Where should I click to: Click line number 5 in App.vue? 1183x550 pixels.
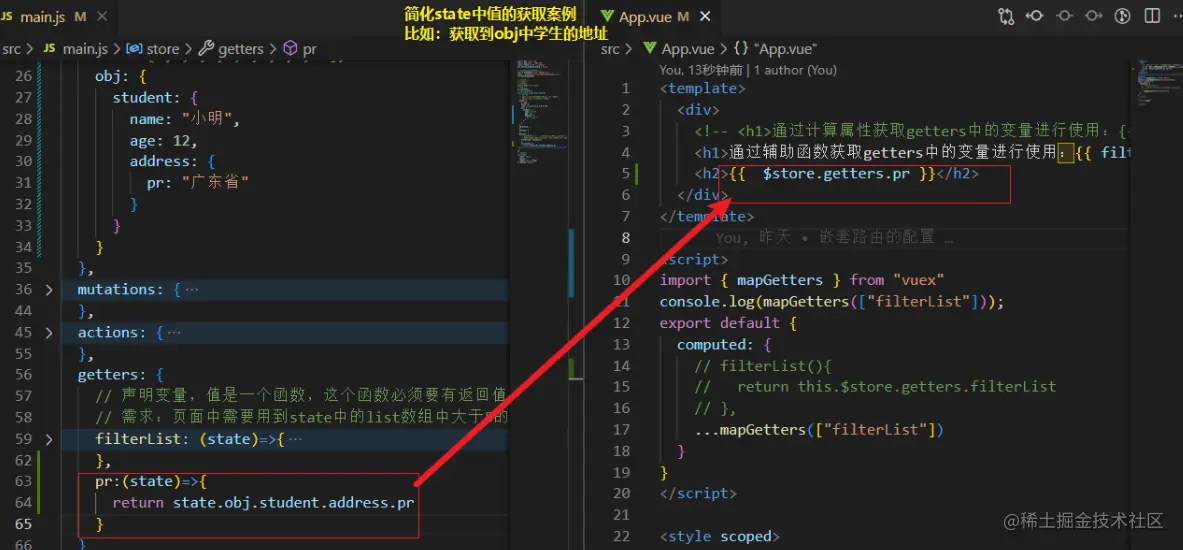pos(625,174)
